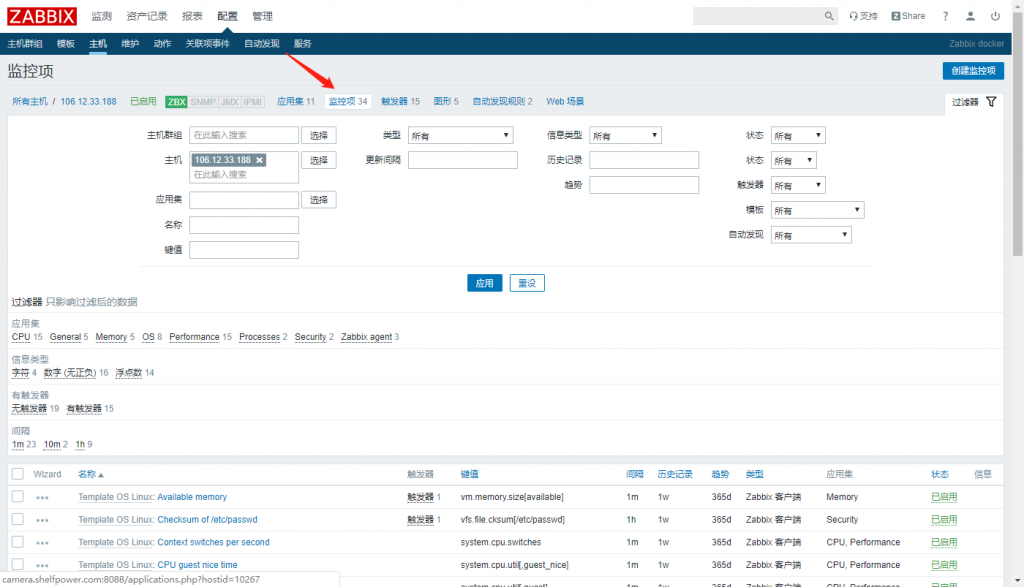Check the select-all items checkbox
Image resolution: width=1024 pixels, height=587 pixels.
(x=18, y=474)
